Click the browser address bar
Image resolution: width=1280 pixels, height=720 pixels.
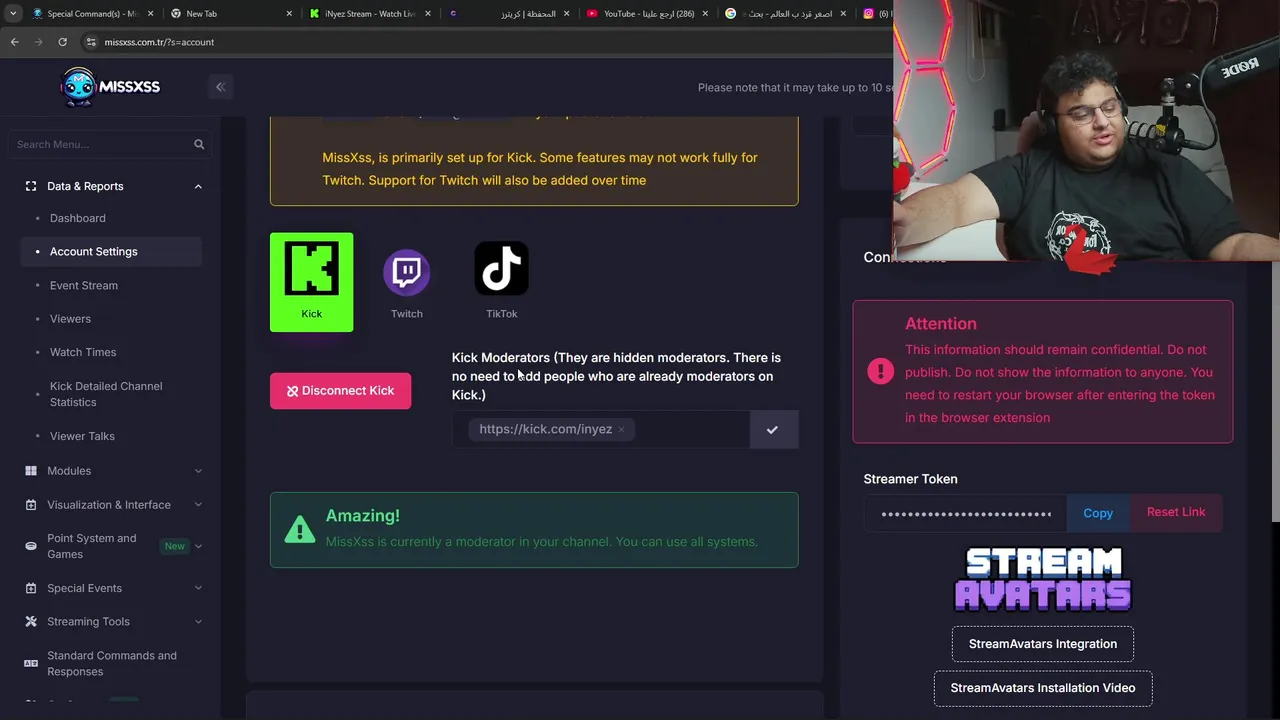coord(480,42)
